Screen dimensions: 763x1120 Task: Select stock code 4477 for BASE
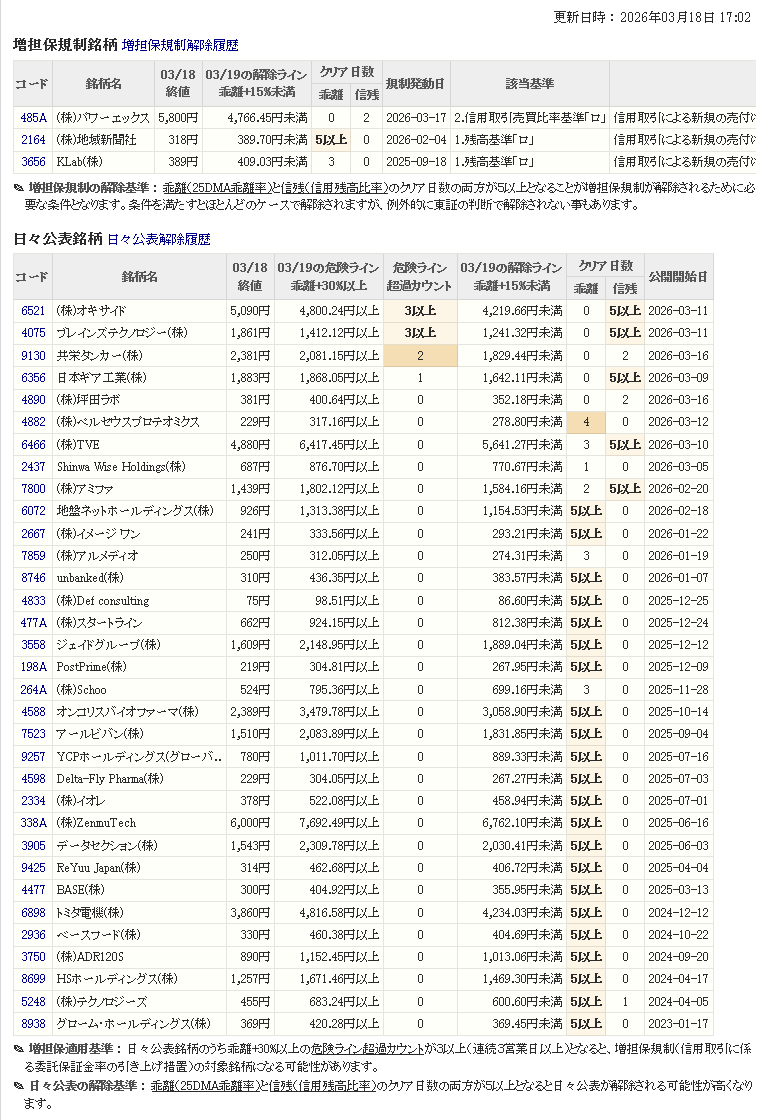click(33, 890)
